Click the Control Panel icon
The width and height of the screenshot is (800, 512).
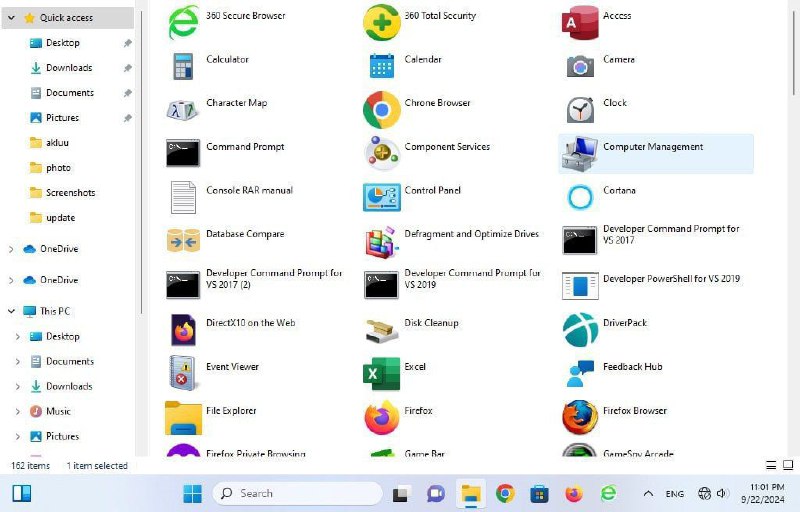coord(381,197)
